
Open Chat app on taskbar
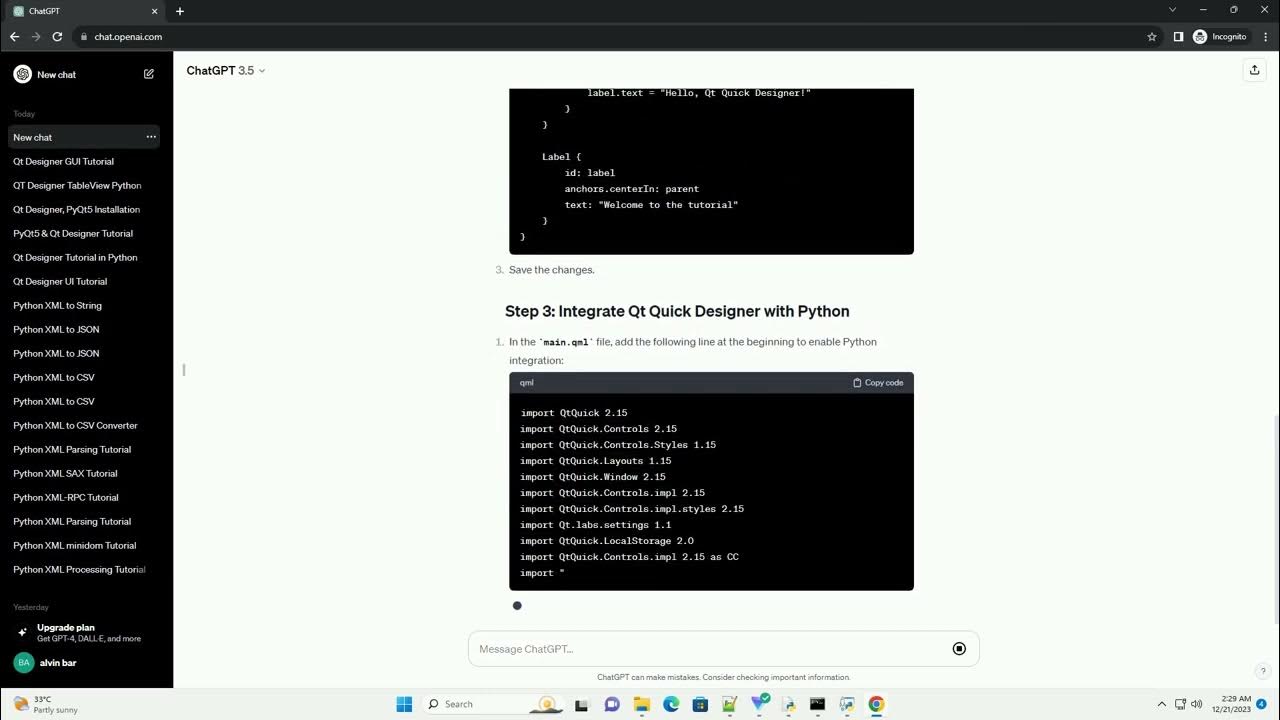click(x=612, y=704)
